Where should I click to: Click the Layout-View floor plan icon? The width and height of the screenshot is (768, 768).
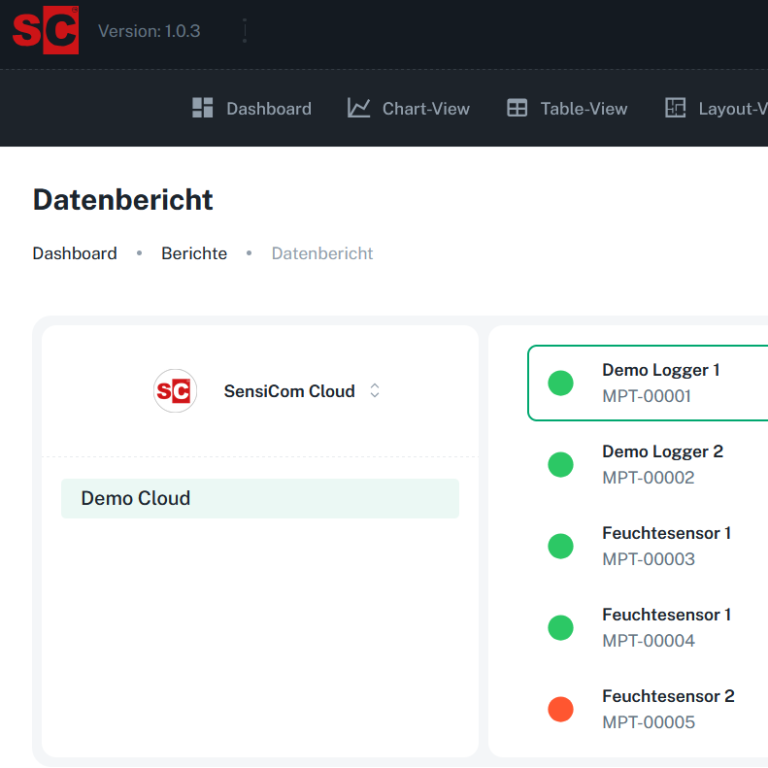point(676,108)
